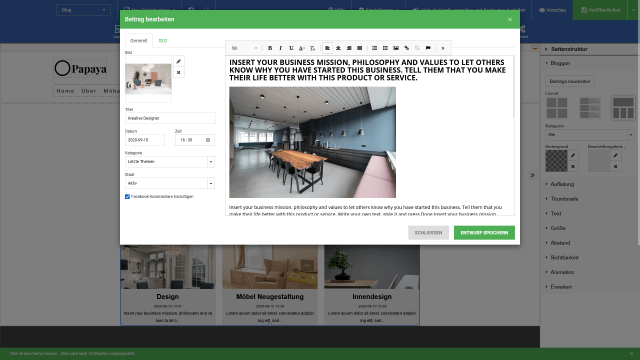This screenshot has height=360, width=640.
Task: Click the Hintergrund transparent swatch
Action: pyautogui.click(x=556, y=161)
